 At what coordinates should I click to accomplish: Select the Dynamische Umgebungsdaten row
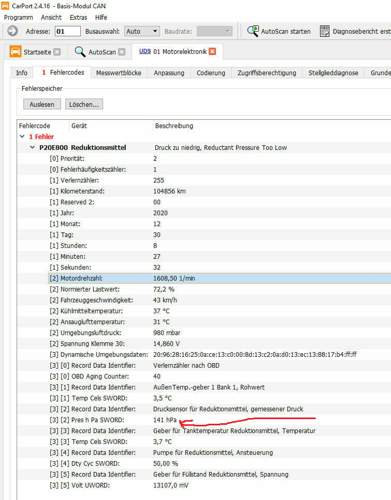point(204,354)
